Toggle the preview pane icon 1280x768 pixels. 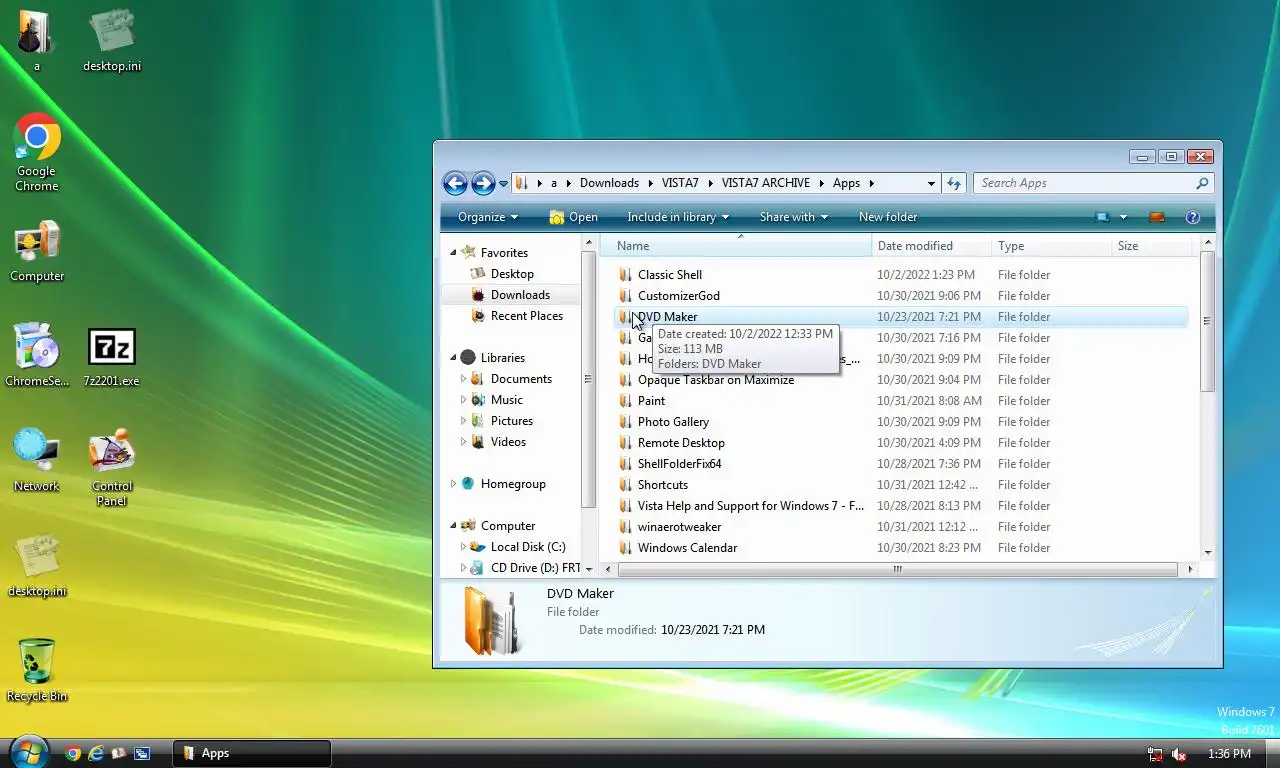[1157, 217]
